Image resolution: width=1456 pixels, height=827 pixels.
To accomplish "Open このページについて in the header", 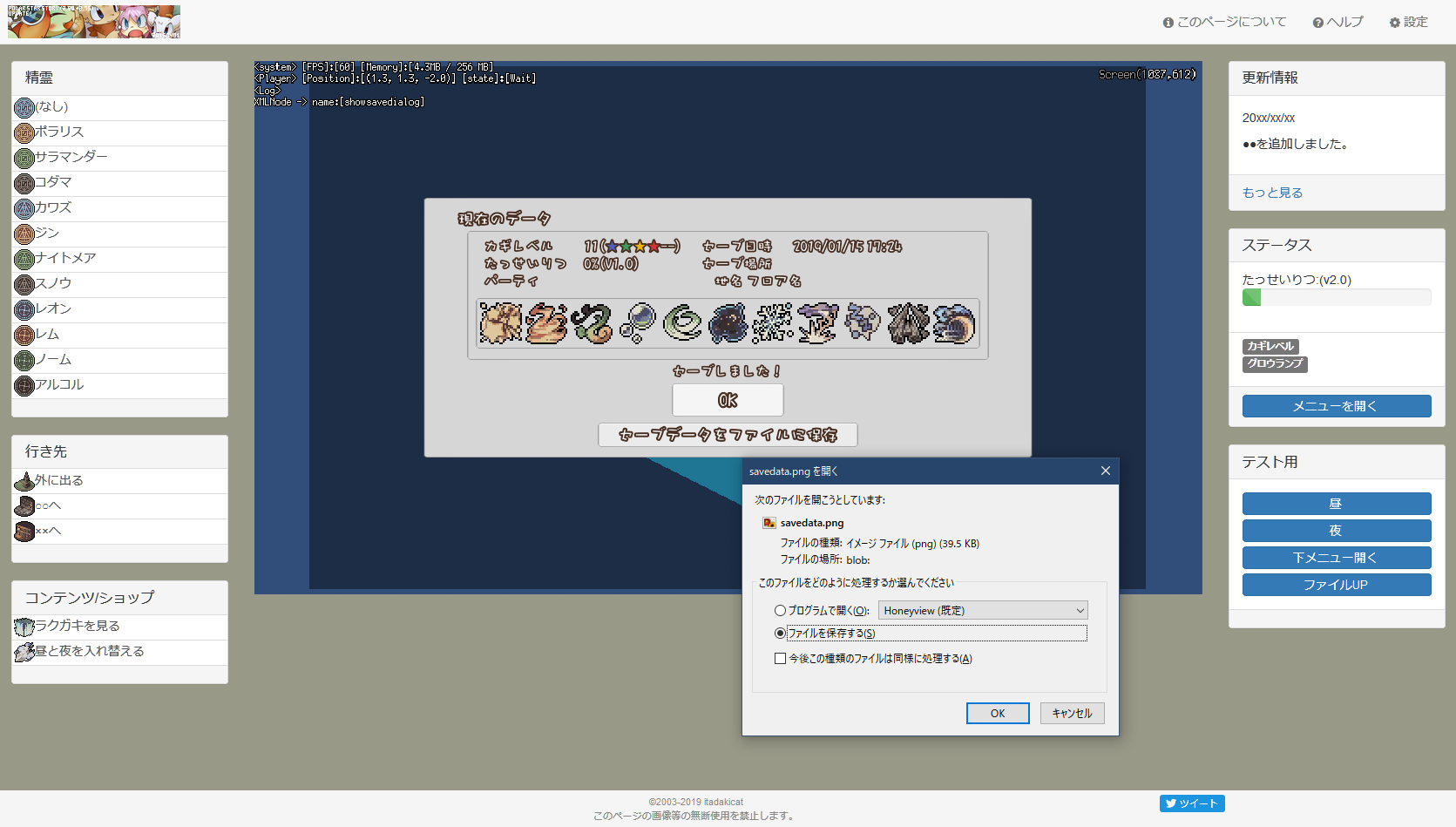I will point(1224,23).
